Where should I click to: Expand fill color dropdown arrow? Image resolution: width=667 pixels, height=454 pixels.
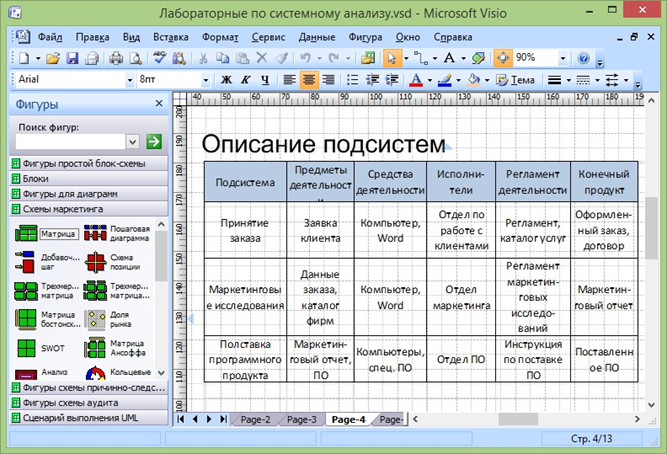click(x=487, y=80)
